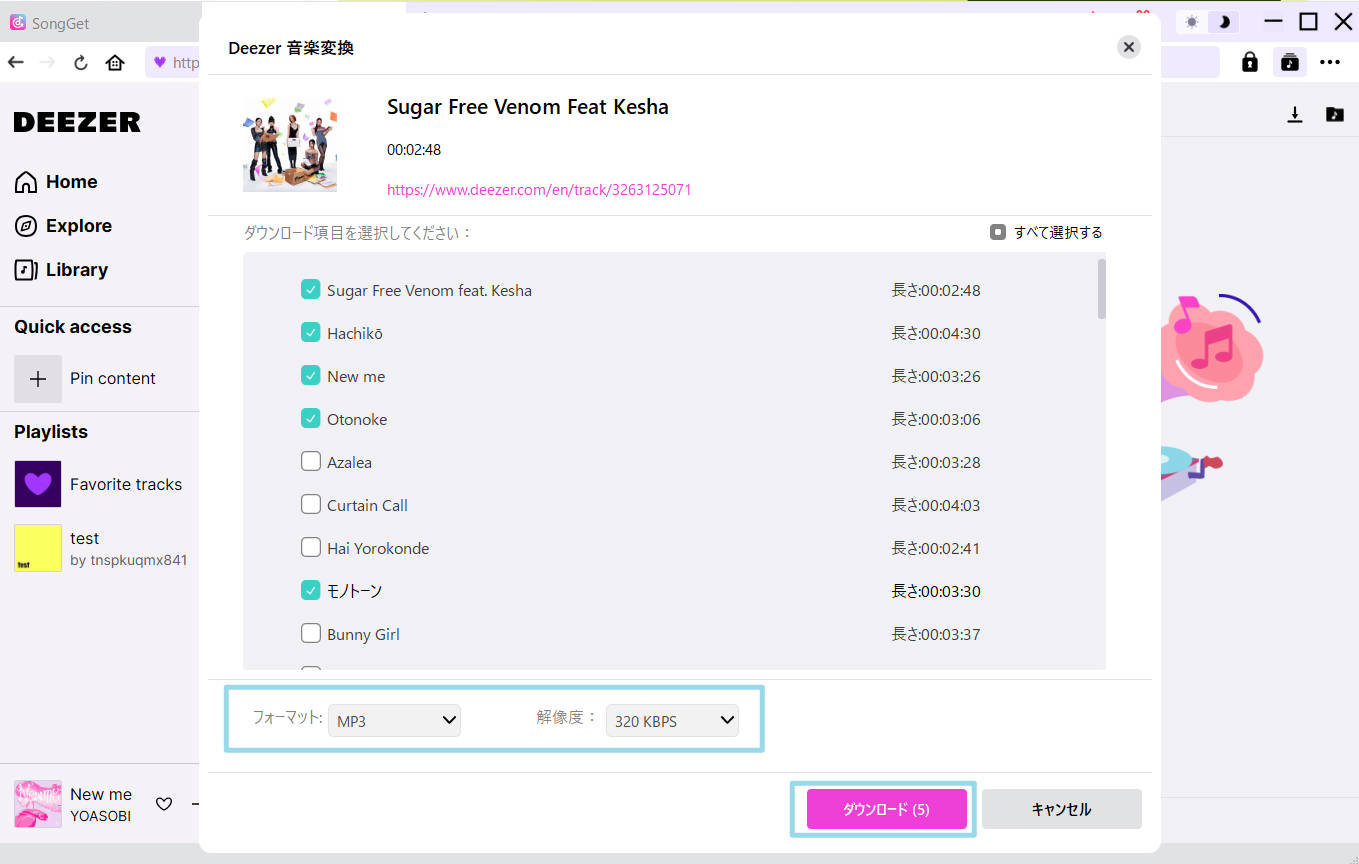Image resolution: width=1359 pixels, height=864 pixels.
Task: Like the playing song with the heart icon
Action: [x=164, y=803]
